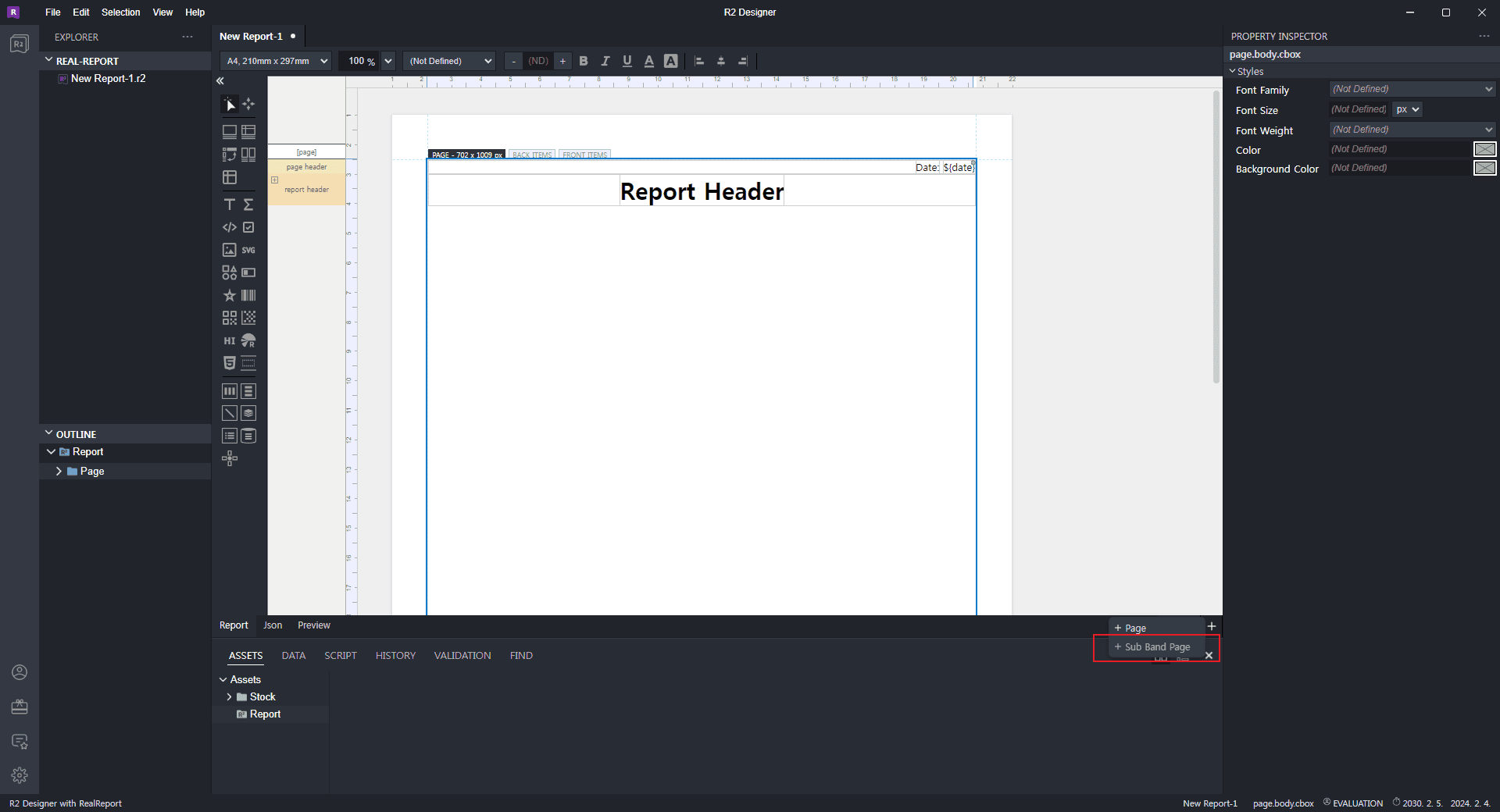Image resolution: width=1500 pixels, height=812 pixels.
Task: Open the settings gear icon
Action: [20, 775]
